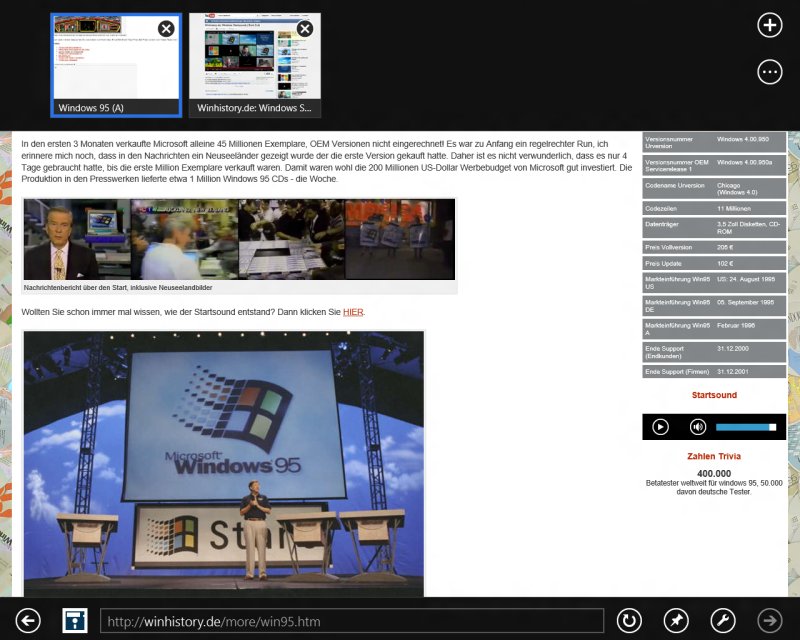Close the Winhistory.de Windows S... tab
The image size is (800, 640).
click(x=305, y=29)
